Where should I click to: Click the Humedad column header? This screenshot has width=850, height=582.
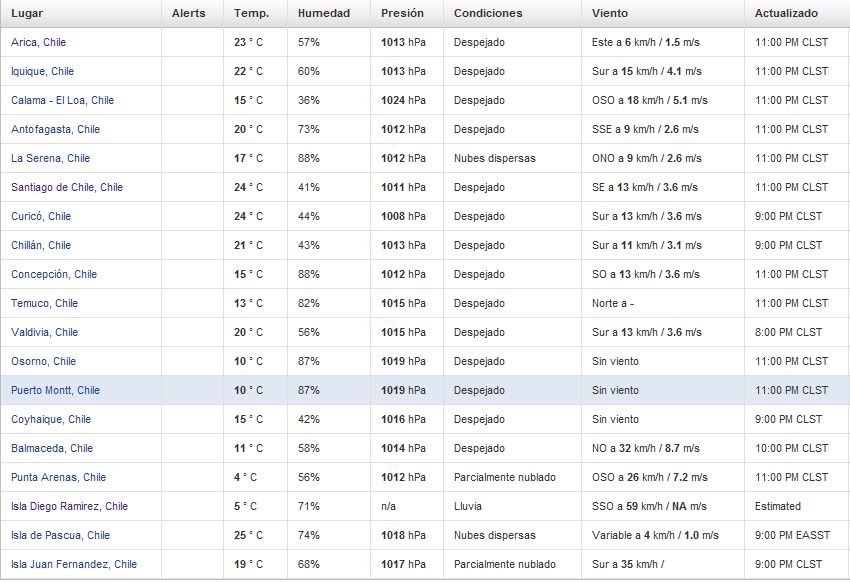point(324,14)
